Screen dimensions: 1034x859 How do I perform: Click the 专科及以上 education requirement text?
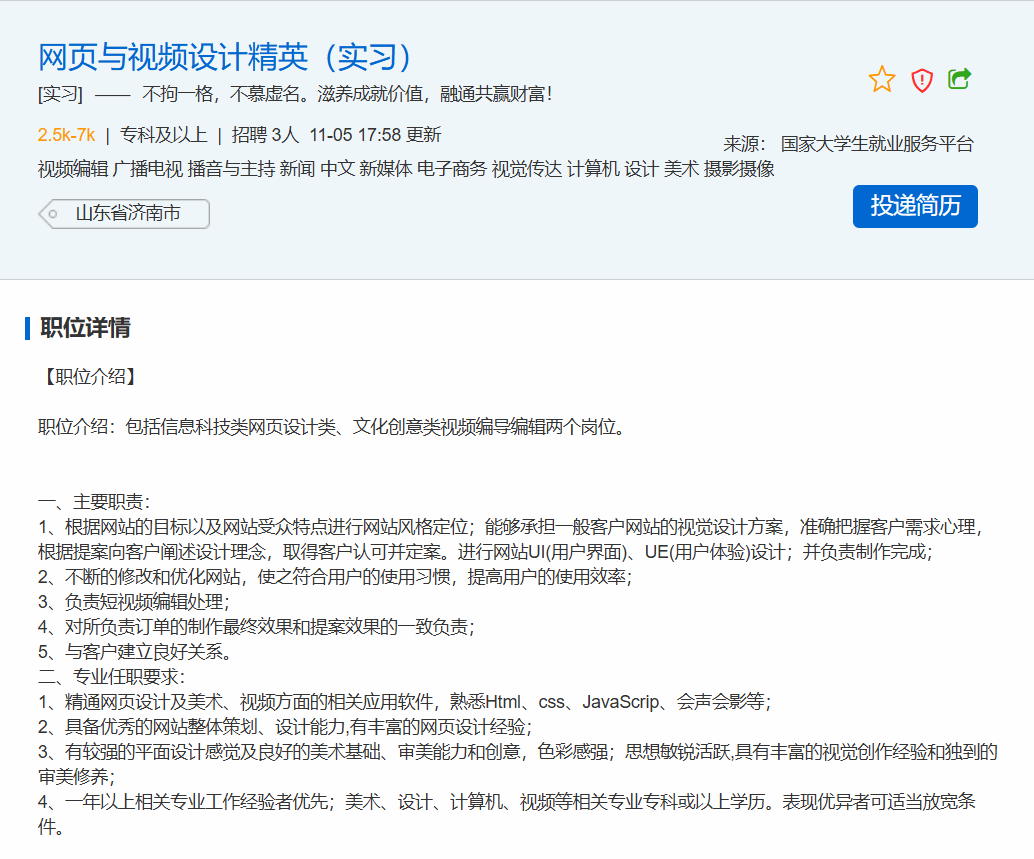click(x=163, y=135)
